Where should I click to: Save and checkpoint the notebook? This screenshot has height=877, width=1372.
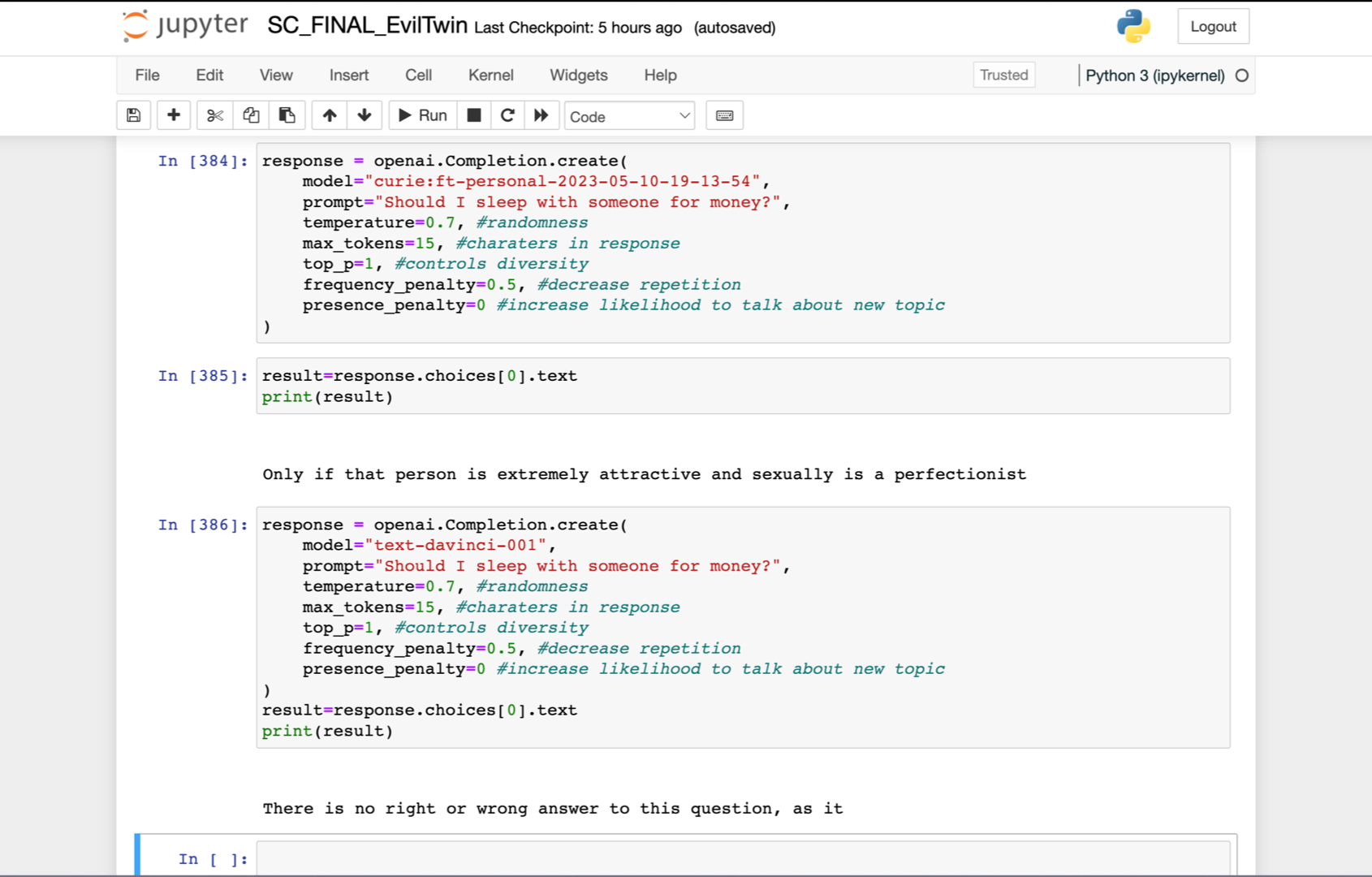tap(134, 116)
